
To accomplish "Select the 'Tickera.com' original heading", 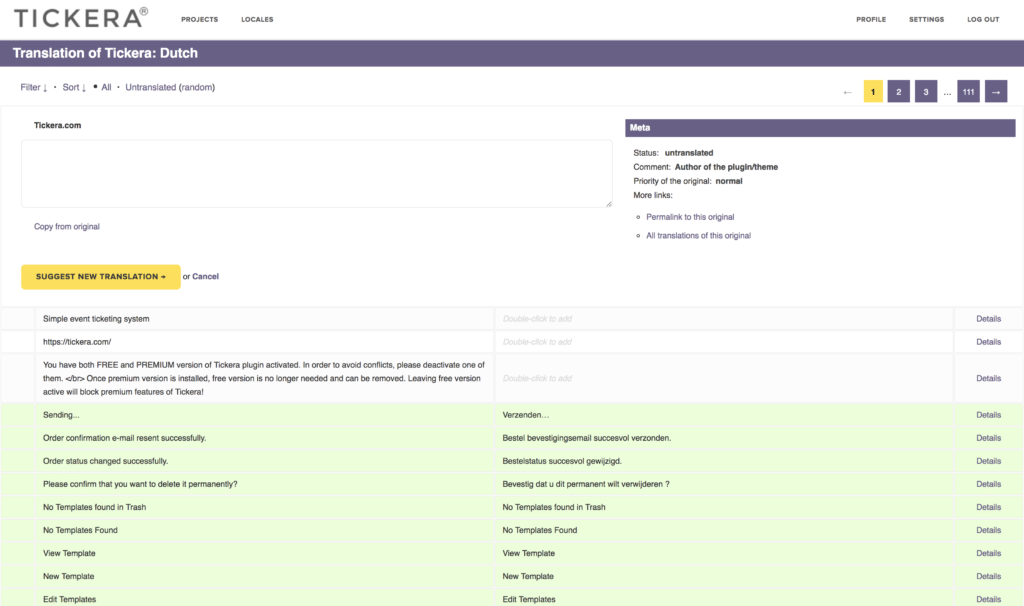I will pos(57,125).
